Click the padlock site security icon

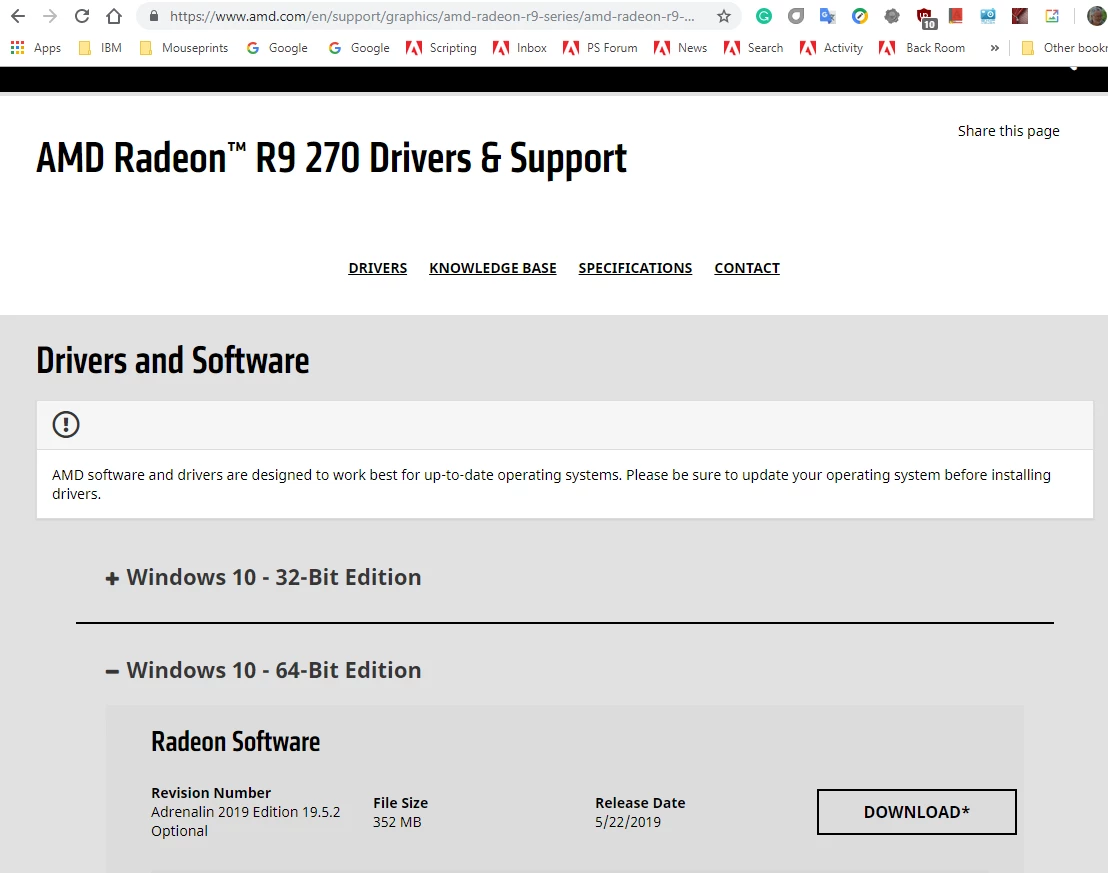point(154,16)
